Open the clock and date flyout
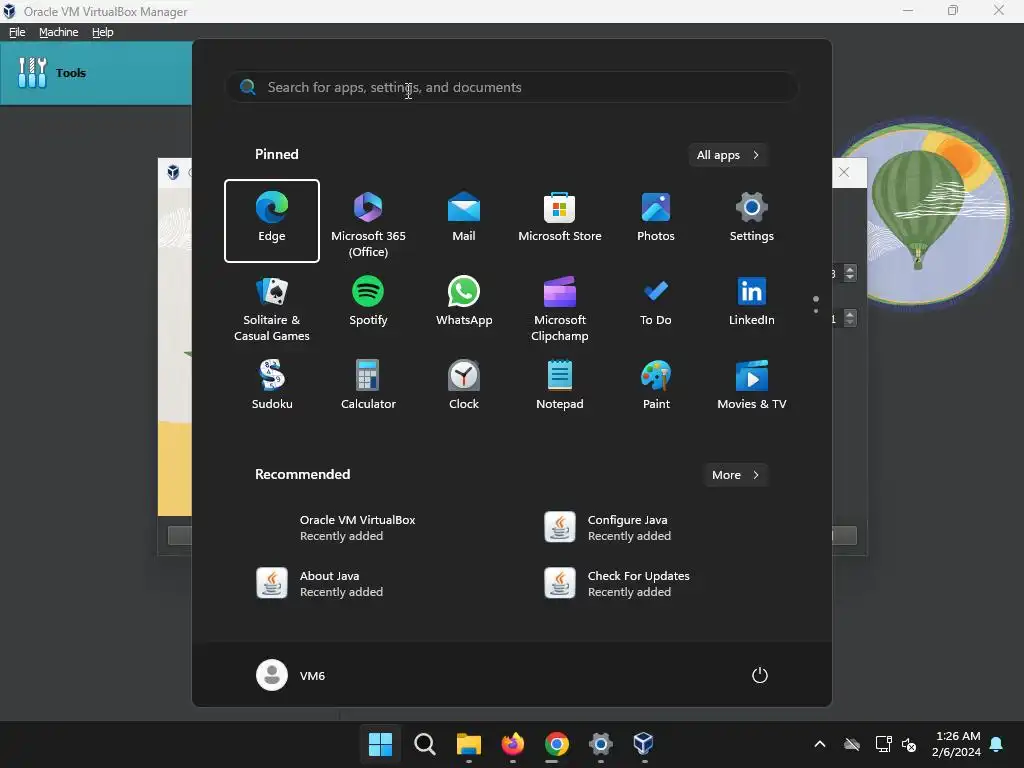Viewport: 1024px width, 768px height. click(956, 744)
